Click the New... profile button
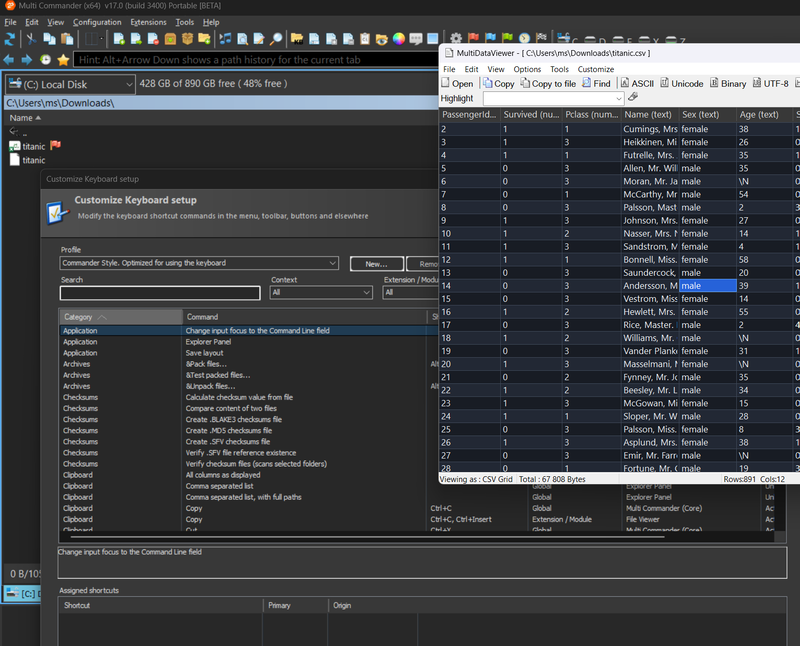800x646 pixels. pyautogui.click(x=377, y=264)
